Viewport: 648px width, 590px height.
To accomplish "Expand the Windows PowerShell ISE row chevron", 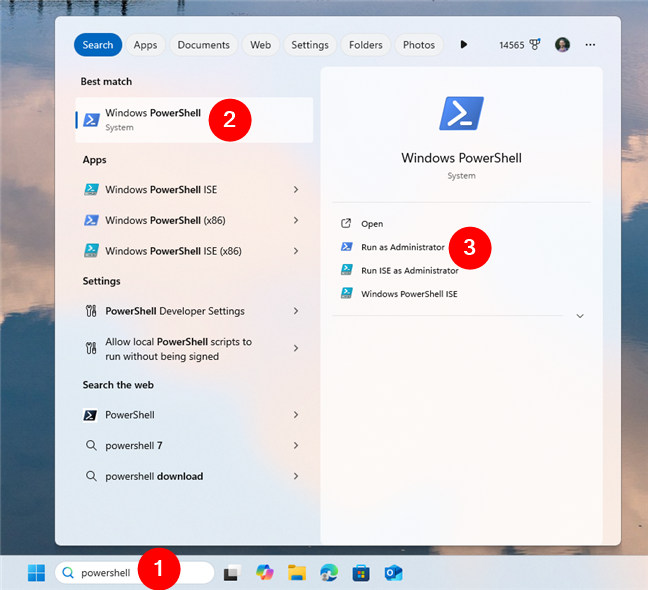I will coord(296,189).
